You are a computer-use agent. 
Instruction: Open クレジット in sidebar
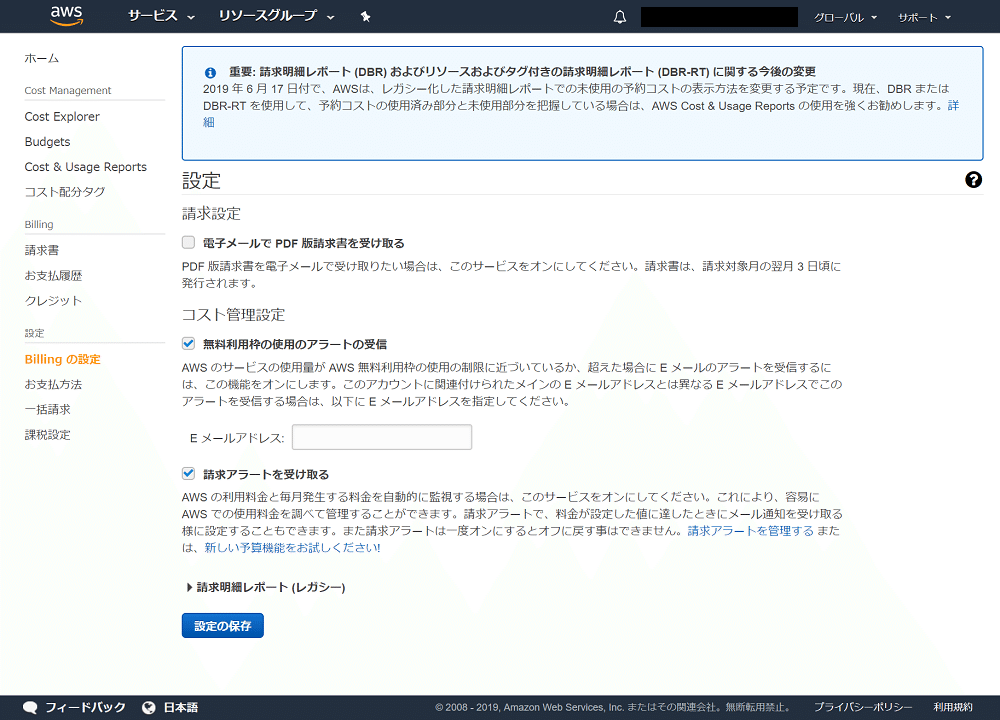coord(53,301)
